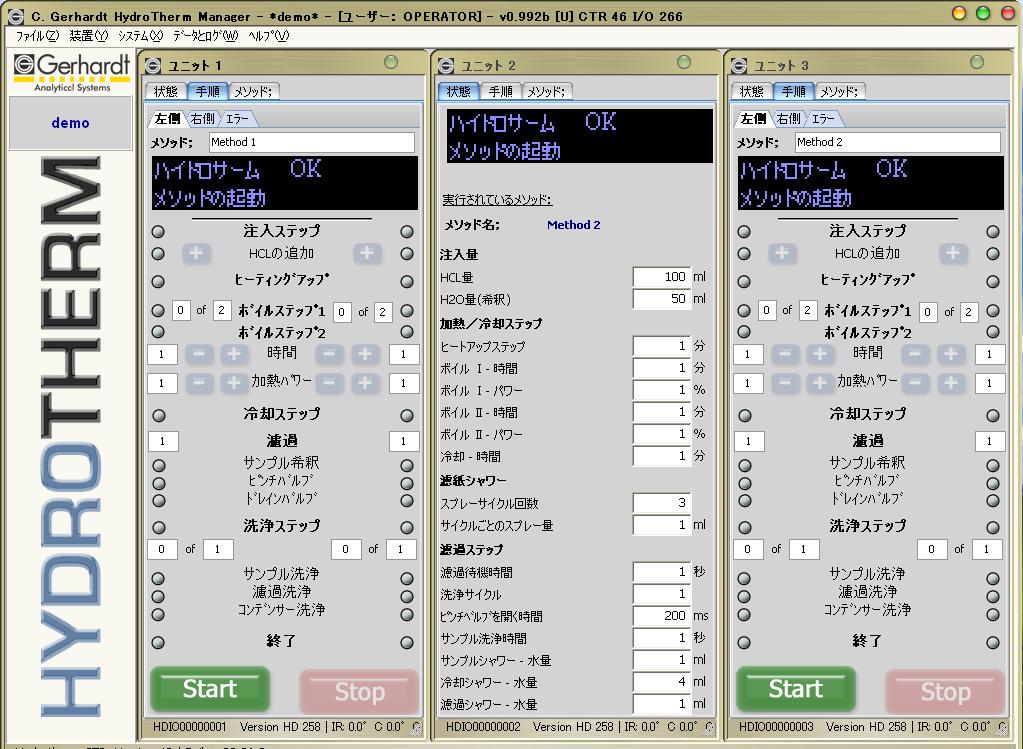Select the 状態 tab in ユニット 2
This screenshot has width=1023, height=749.
coord(459,91)
